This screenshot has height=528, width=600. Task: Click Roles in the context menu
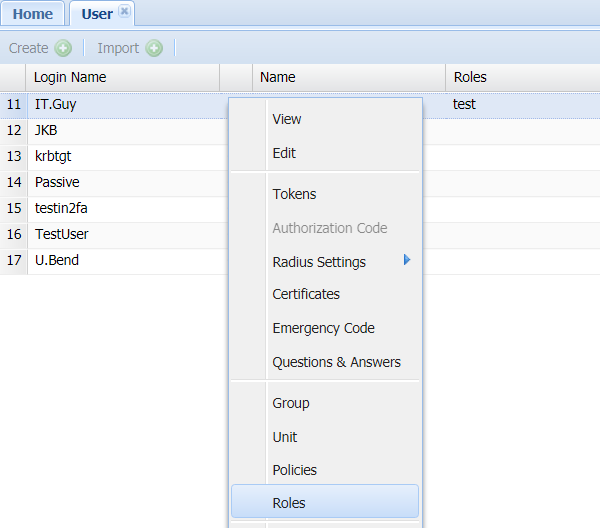289,503
